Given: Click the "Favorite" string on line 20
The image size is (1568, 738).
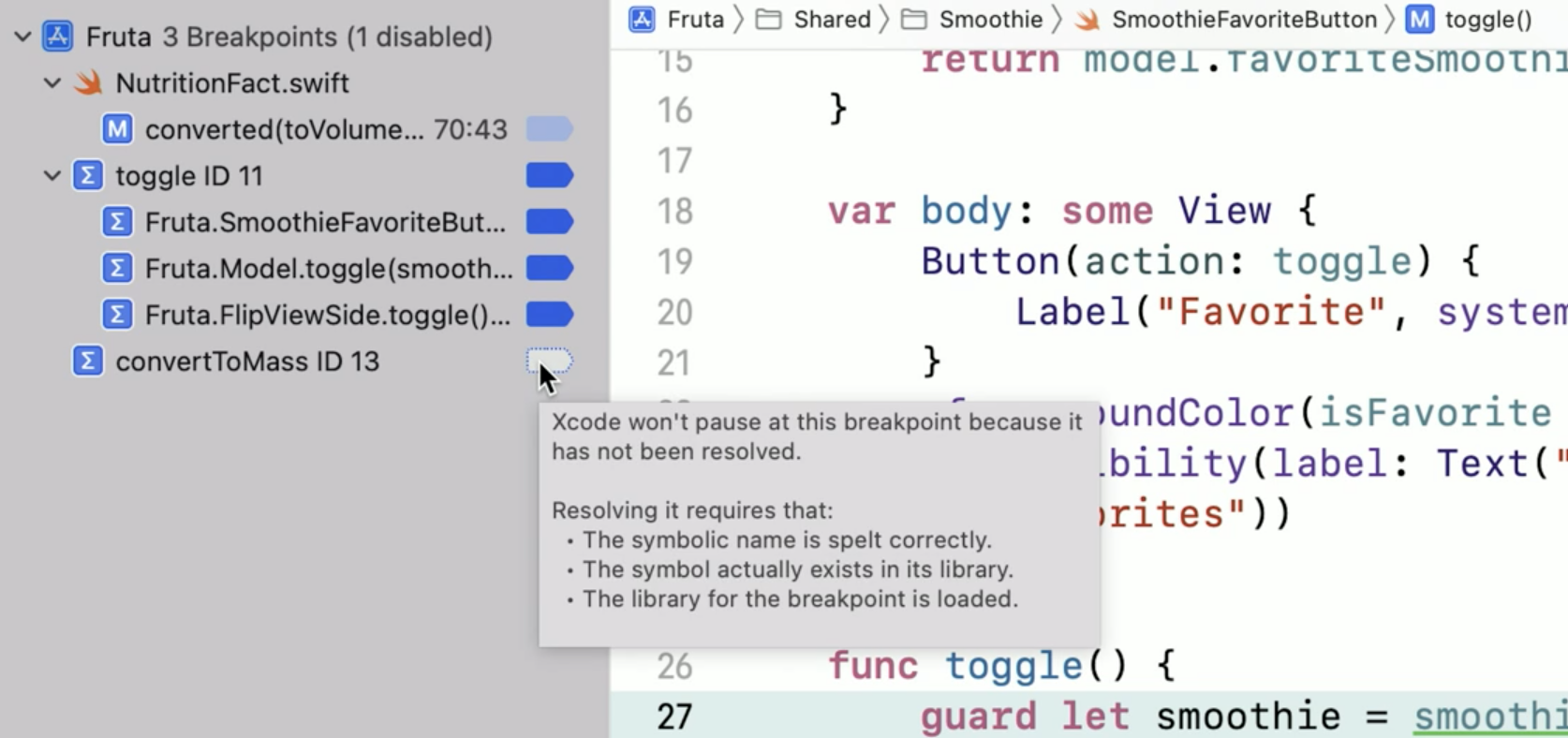Looking at the screenshot, I should click(1271, 313).
